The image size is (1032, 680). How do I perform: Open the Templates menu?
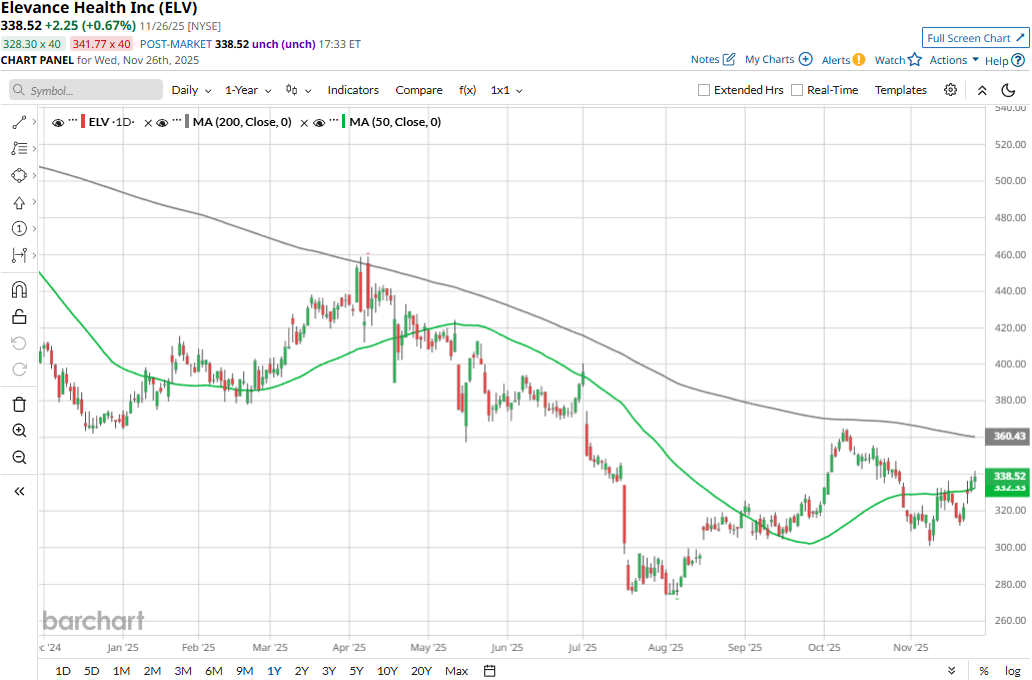900,90
